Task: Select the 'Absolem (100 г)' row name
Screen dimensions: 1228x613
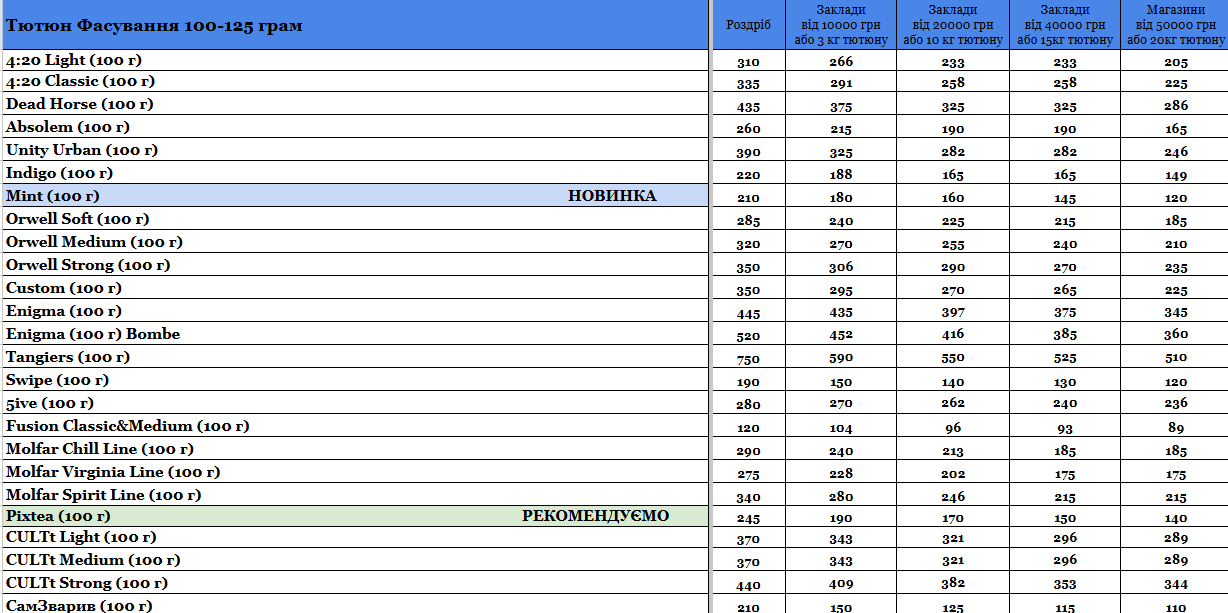Action: point(68,127)
